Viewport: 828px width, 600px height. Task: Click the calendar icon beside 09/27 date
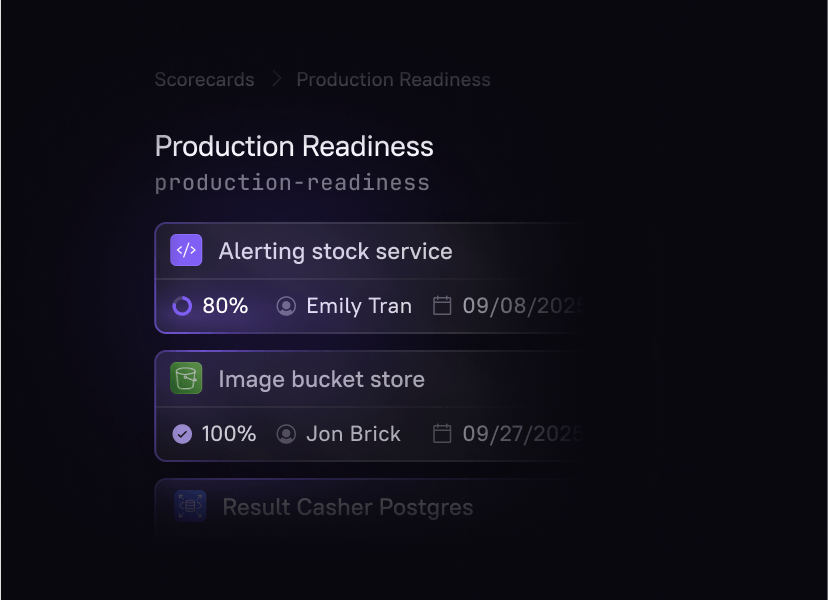[442, 434]
